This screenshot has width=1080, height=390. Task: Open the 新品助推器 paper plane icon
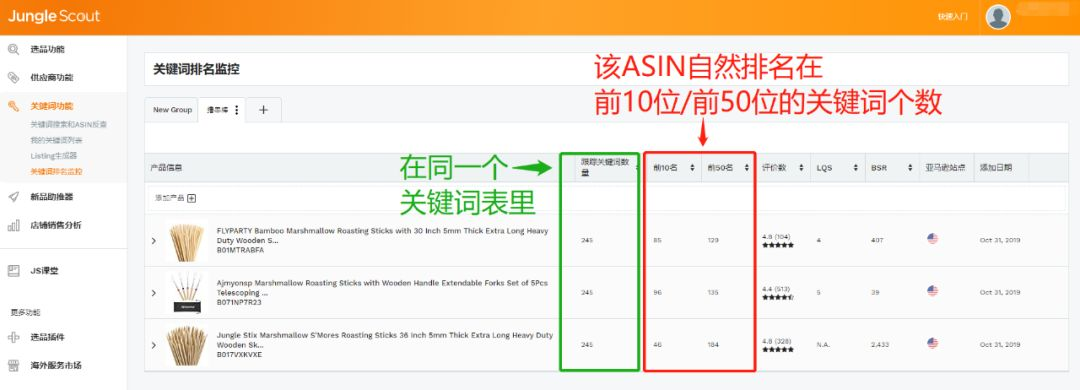pyautogui.click(x=14, y=197)
